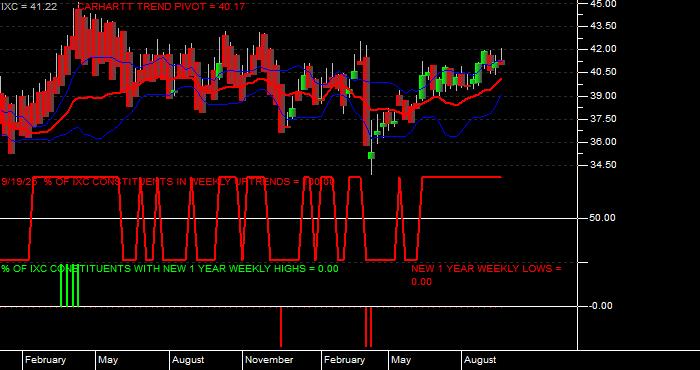Click the first May date axis label
700x370 pixels.
click(x=108, y=360)
